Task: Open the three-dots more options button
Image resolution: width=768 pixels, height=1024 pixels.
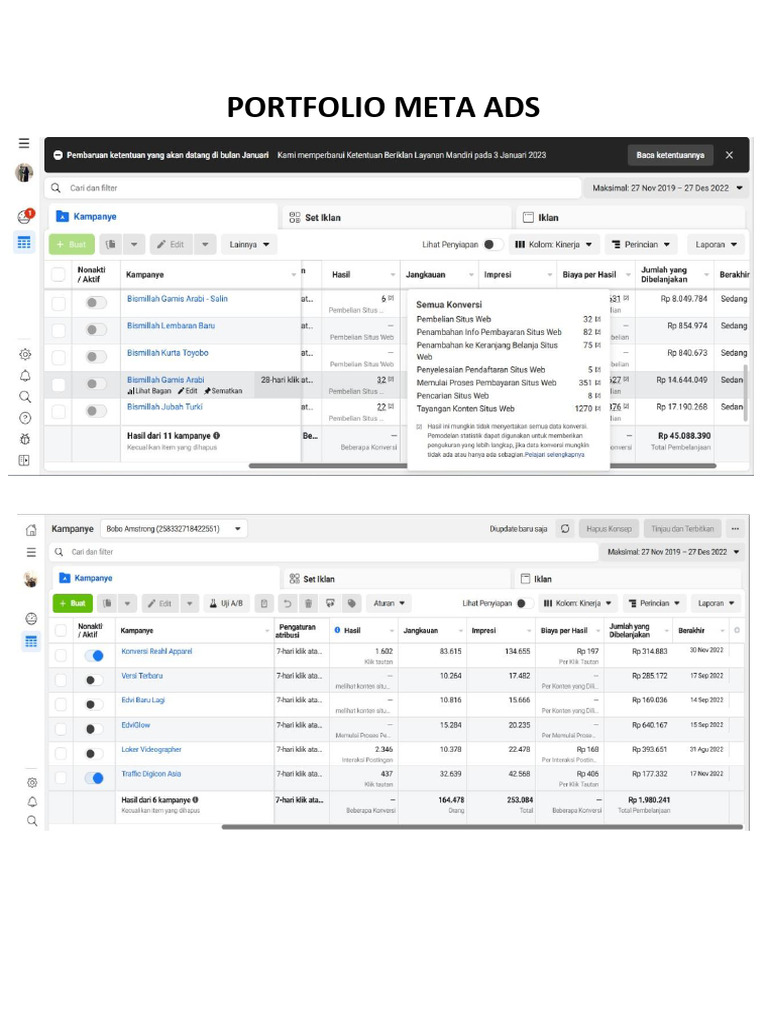Action: (735, 528)
